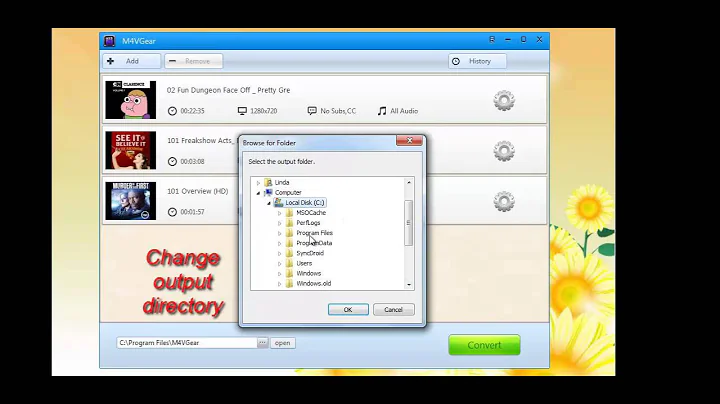Click the clock icon next to 00:03:08
Viewport: 720px width, 404px height.
tap(172, 162)
